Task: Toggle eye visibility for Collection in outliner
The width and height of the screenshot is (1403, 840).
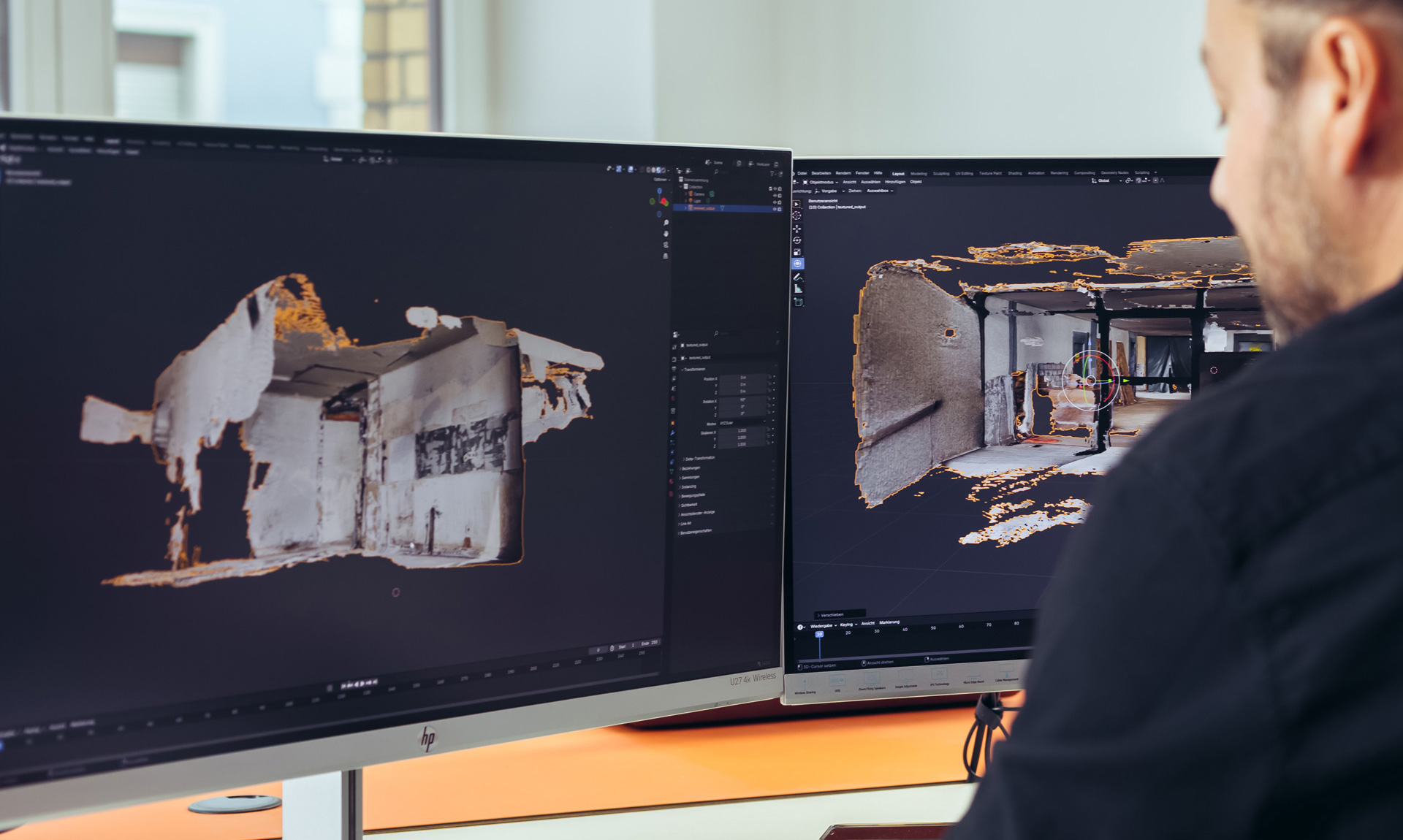Action: 775,188
